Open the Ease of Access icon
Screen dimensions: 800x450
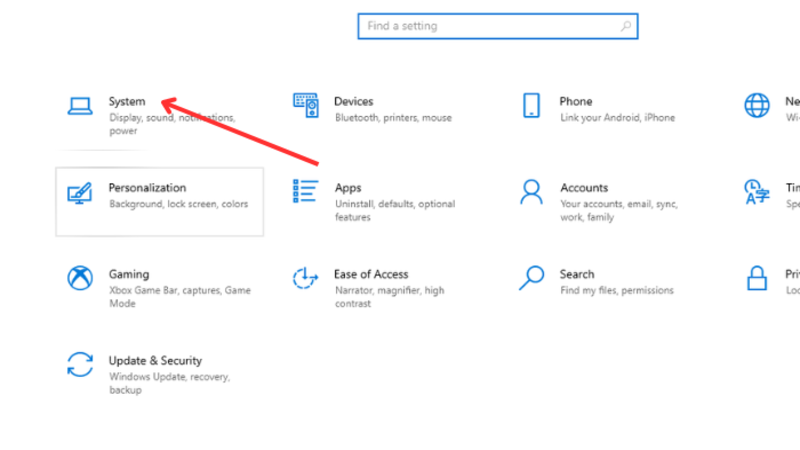coord(305,278)
